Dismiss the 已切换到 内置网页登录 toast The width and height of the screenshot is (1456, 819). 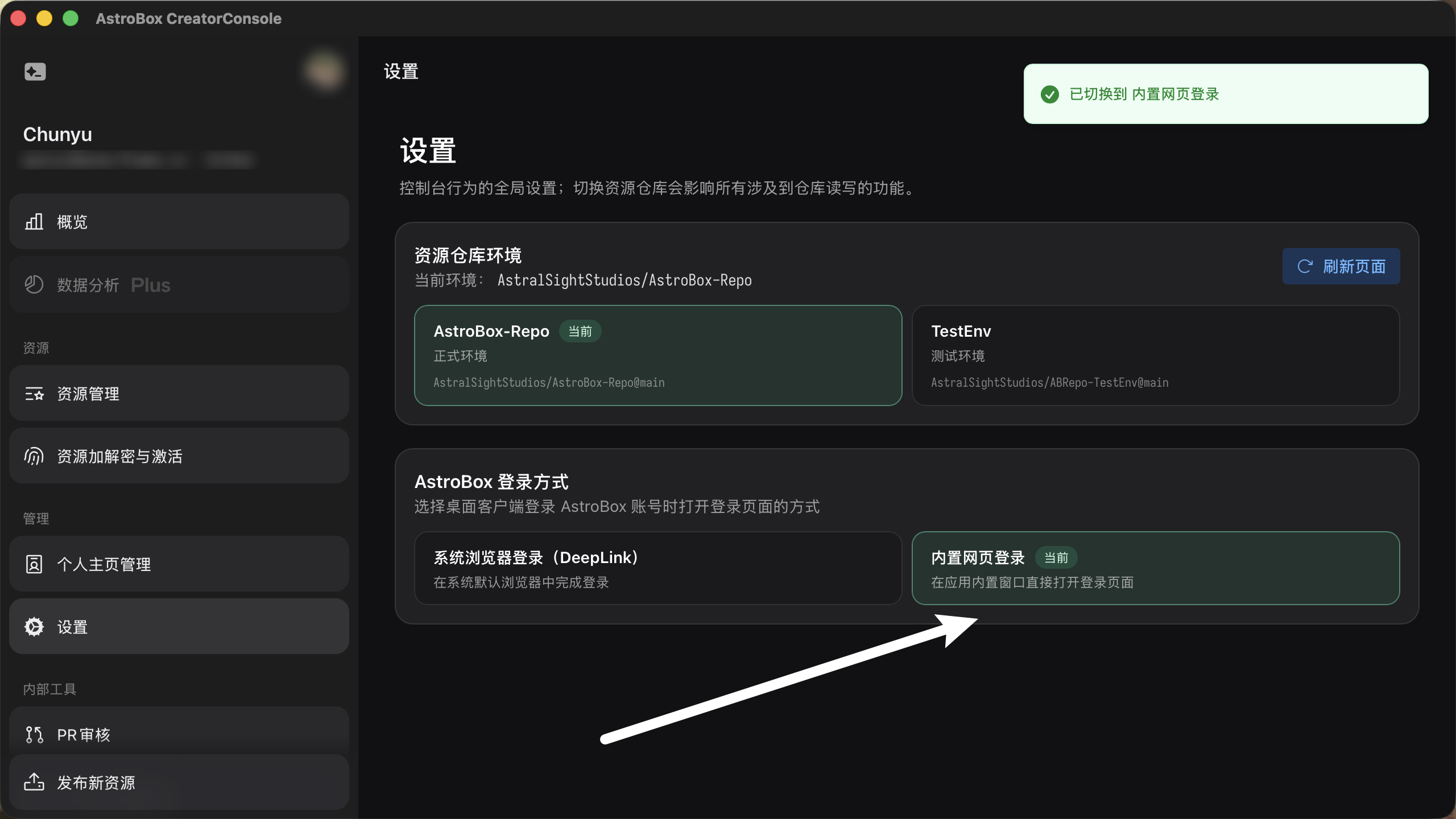pyautogui.click(x=1226, y=94)
